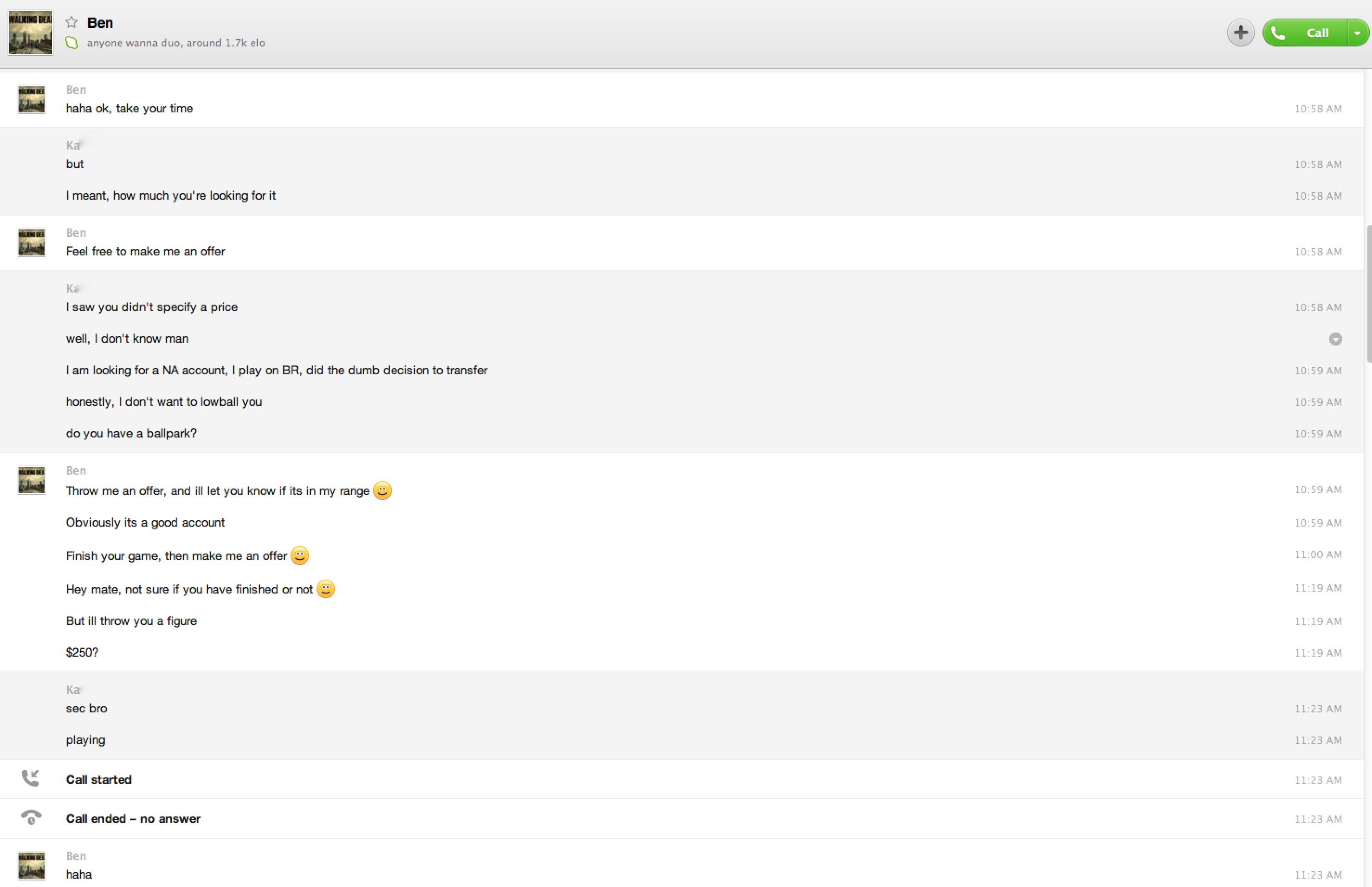Select the message 'I meant, how much you're looking for it'

click(x=170, y=196)
